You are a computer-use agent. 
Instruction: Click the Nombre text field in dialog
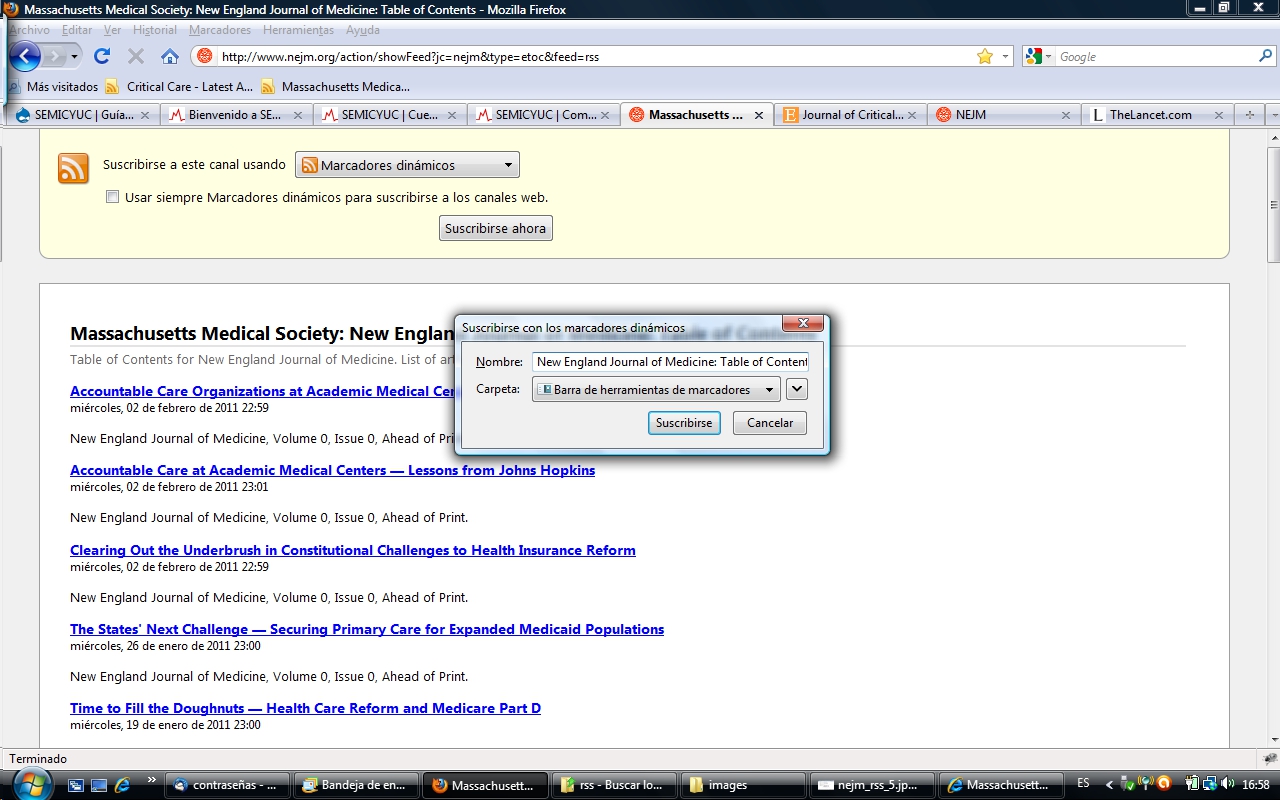(x=671, y=362)
